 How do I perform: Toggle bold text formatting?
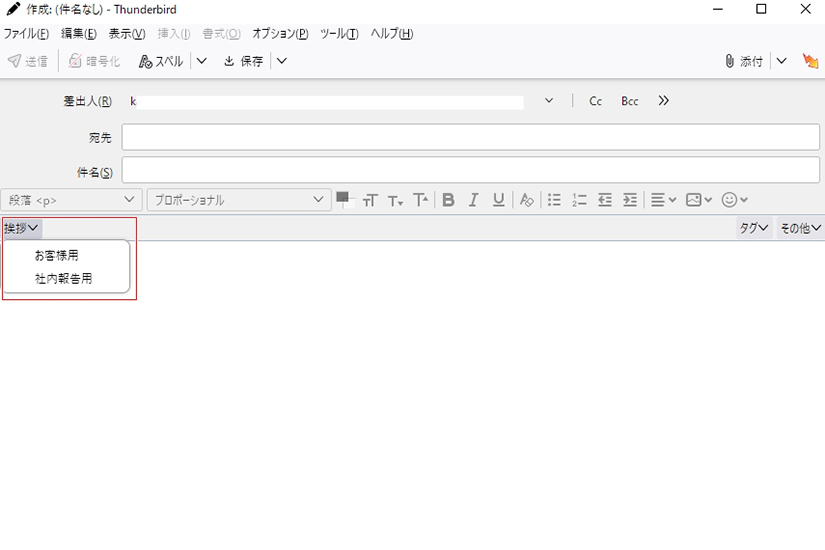coord(448,200)
